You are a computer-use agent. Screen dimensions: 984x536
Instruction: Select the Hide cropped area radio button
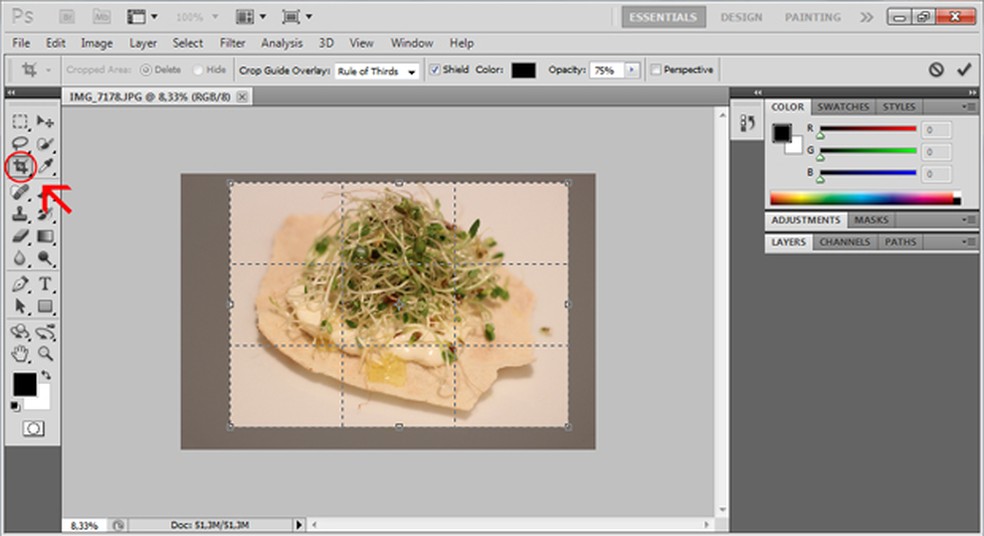(198, 70)
